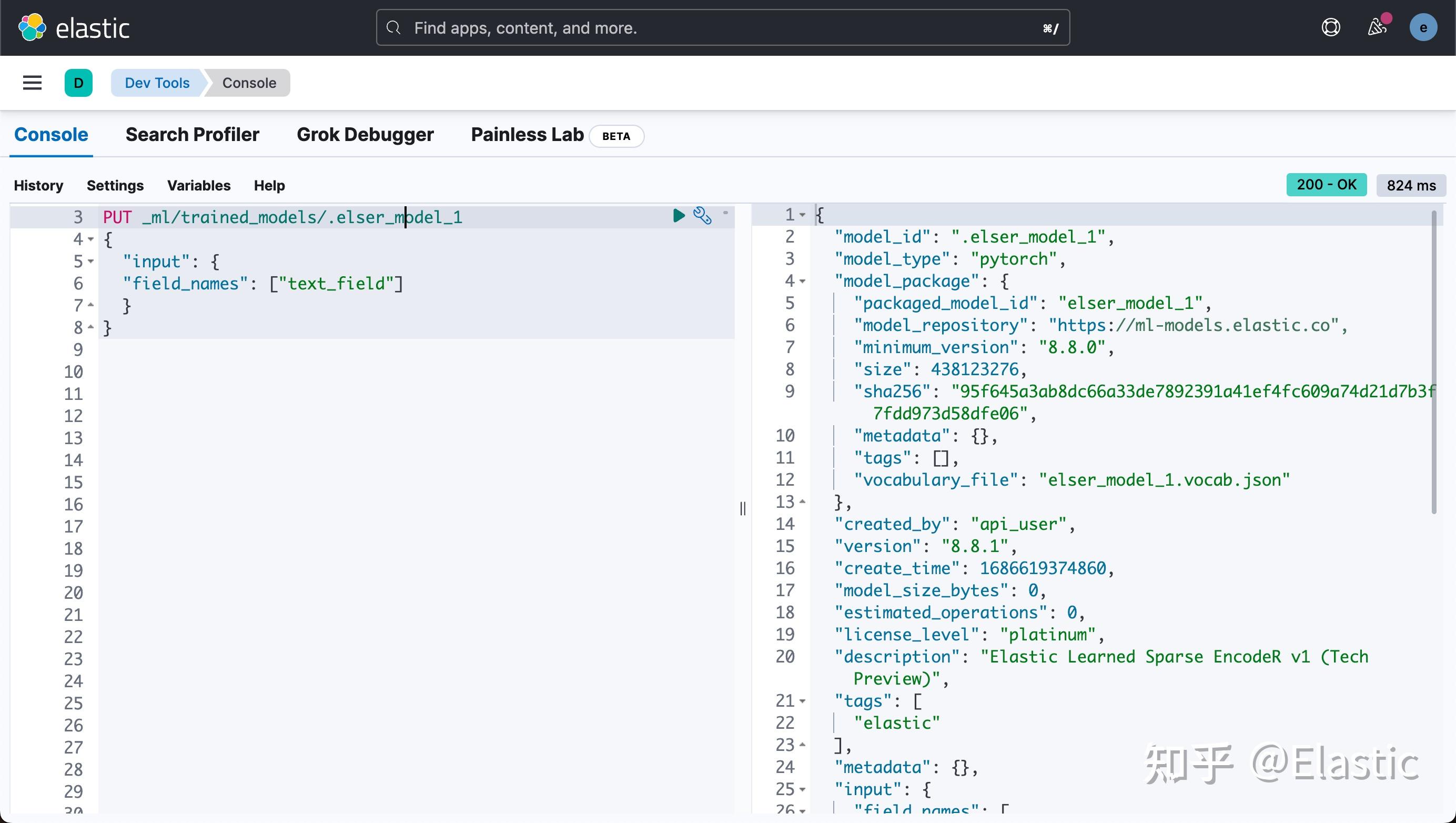Screen dimensions: 1456x823
Task: Open the Variables menu
Action: (198, 185)
